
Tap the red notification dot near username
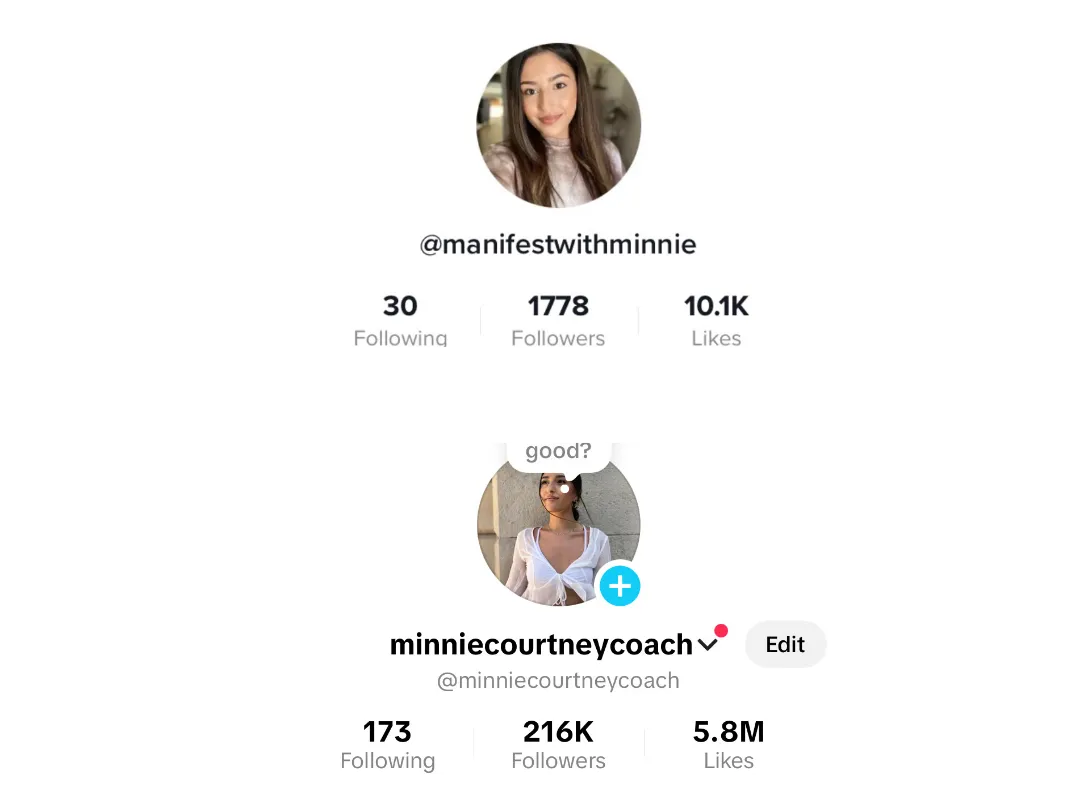pos(721,630)
